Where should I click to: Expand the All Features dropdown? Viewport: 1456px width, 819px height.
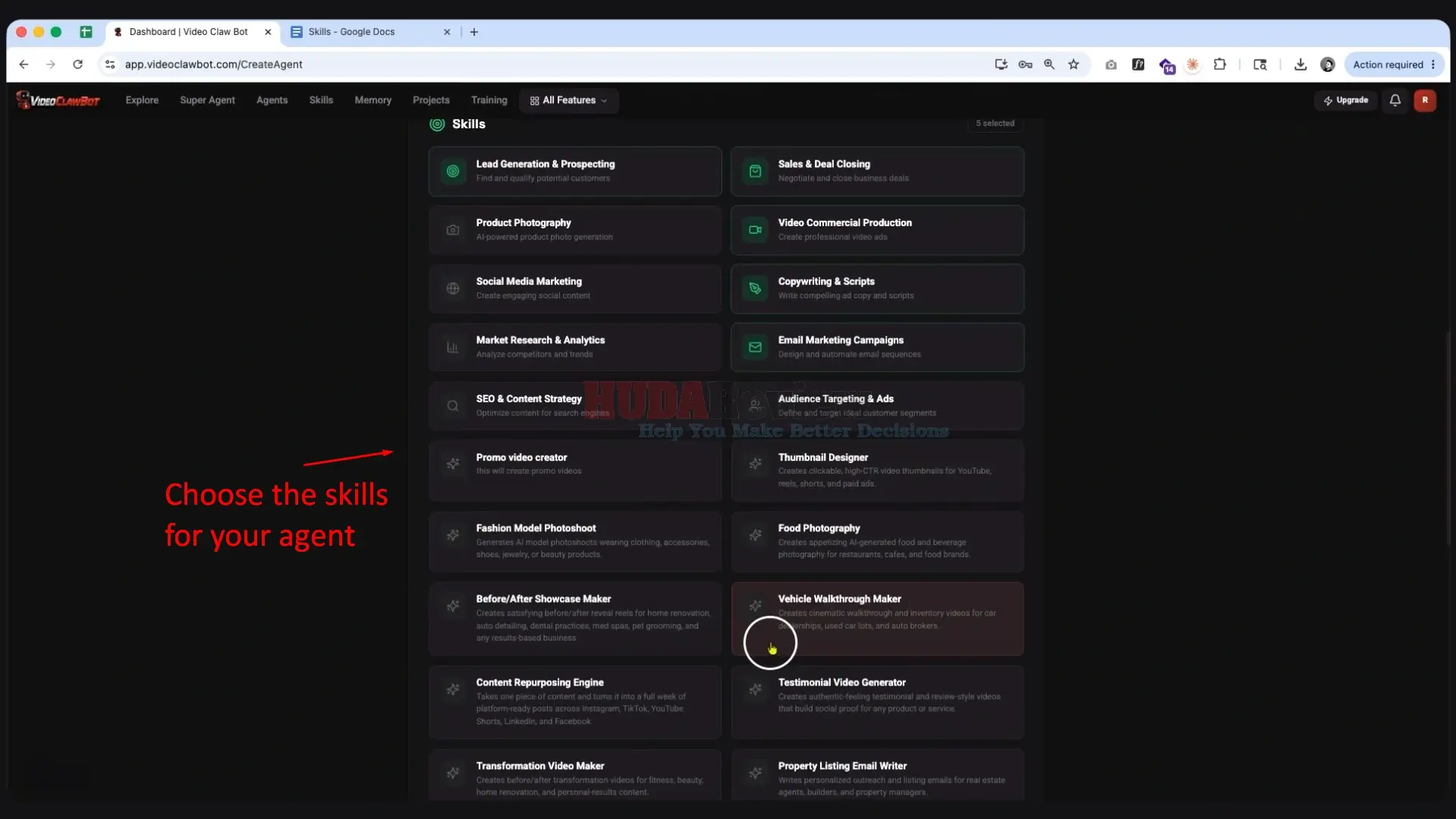click(568, 100)
